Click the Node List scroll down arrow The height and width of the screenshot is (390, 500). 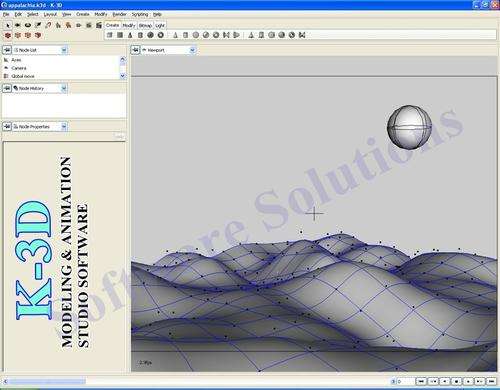tap(123, 76)
